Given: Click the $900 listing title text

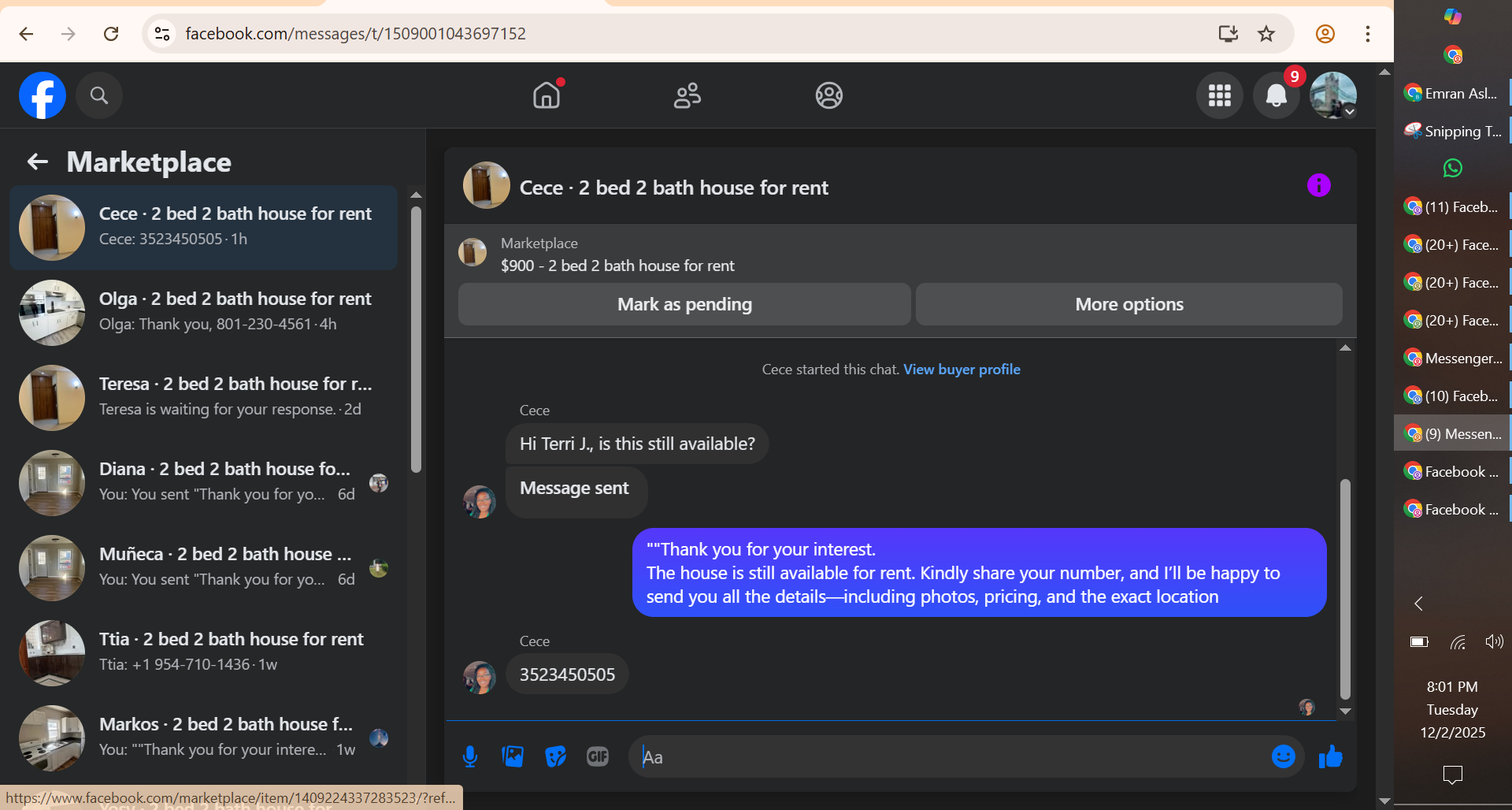Looking at the screenshot, I should point(617,266).
